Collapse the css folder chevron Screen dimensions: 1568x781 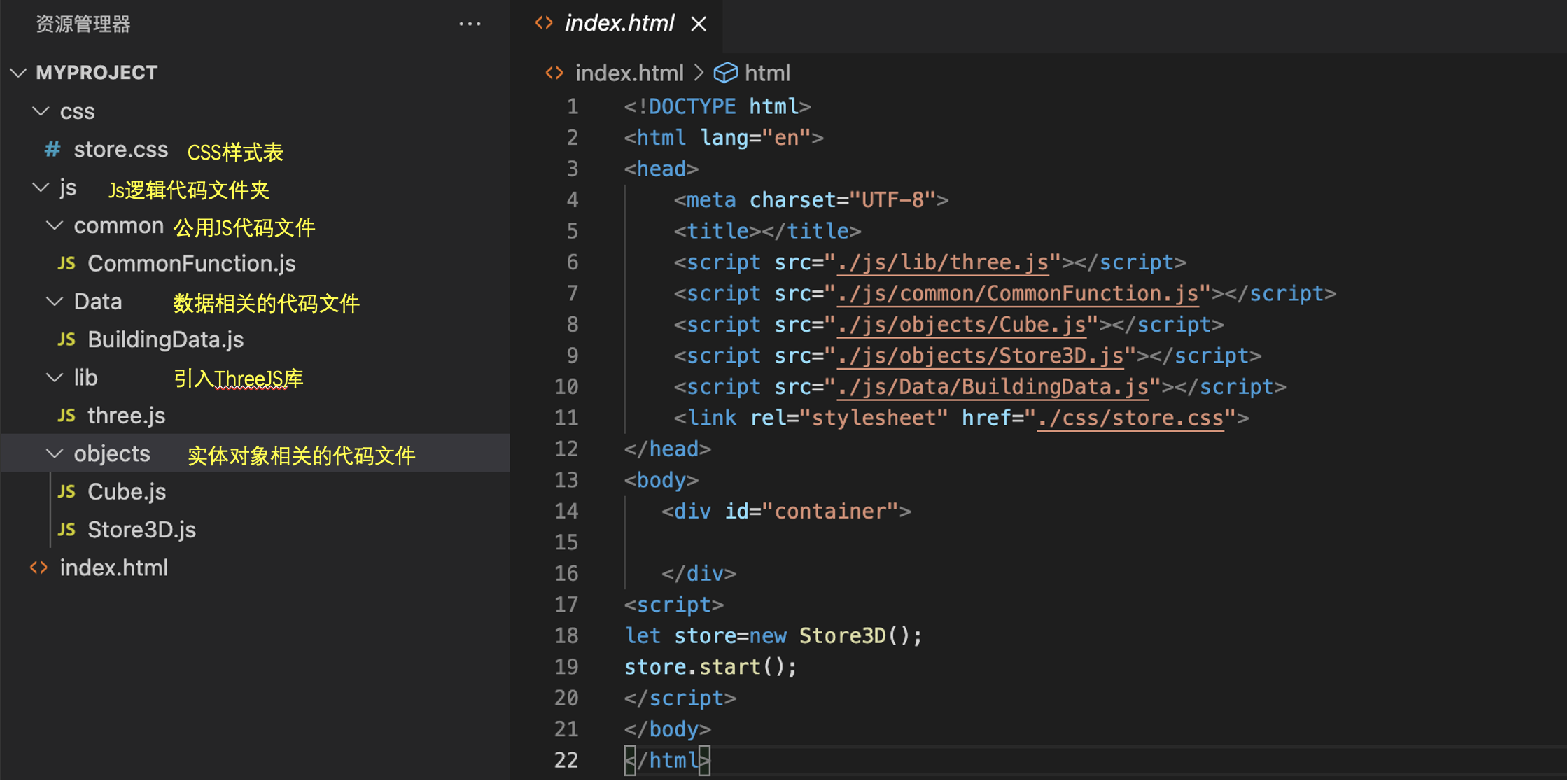[x=41, y=111]
